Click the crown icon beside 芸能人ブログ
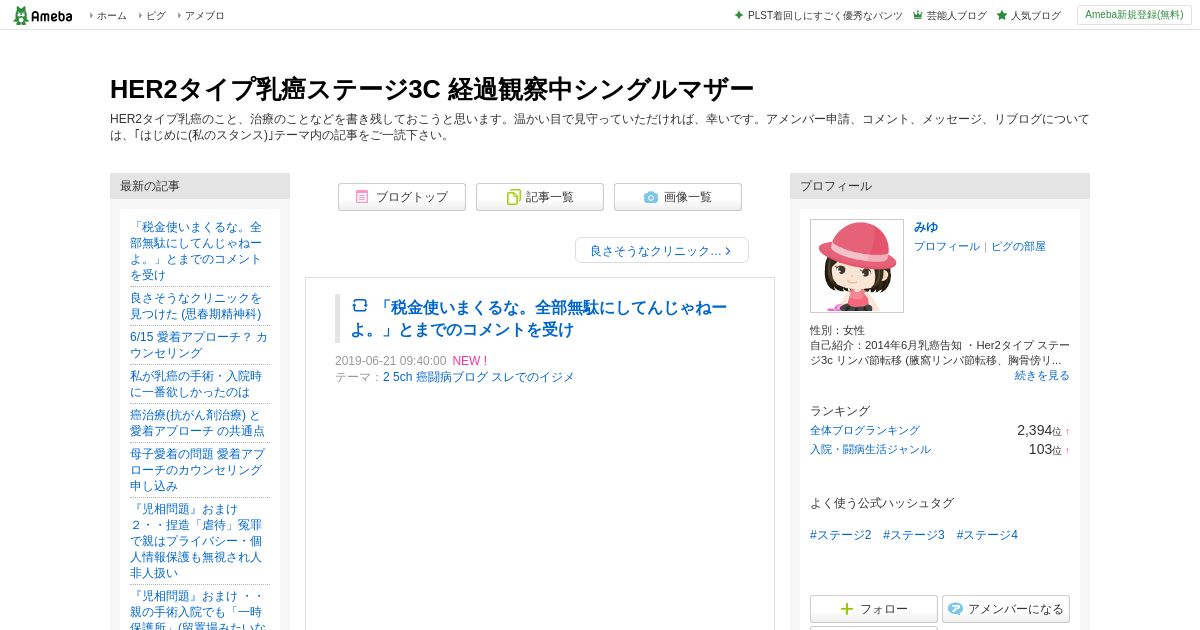The height and width of the screenshot is (630, 1200). (x=918, y=15)
